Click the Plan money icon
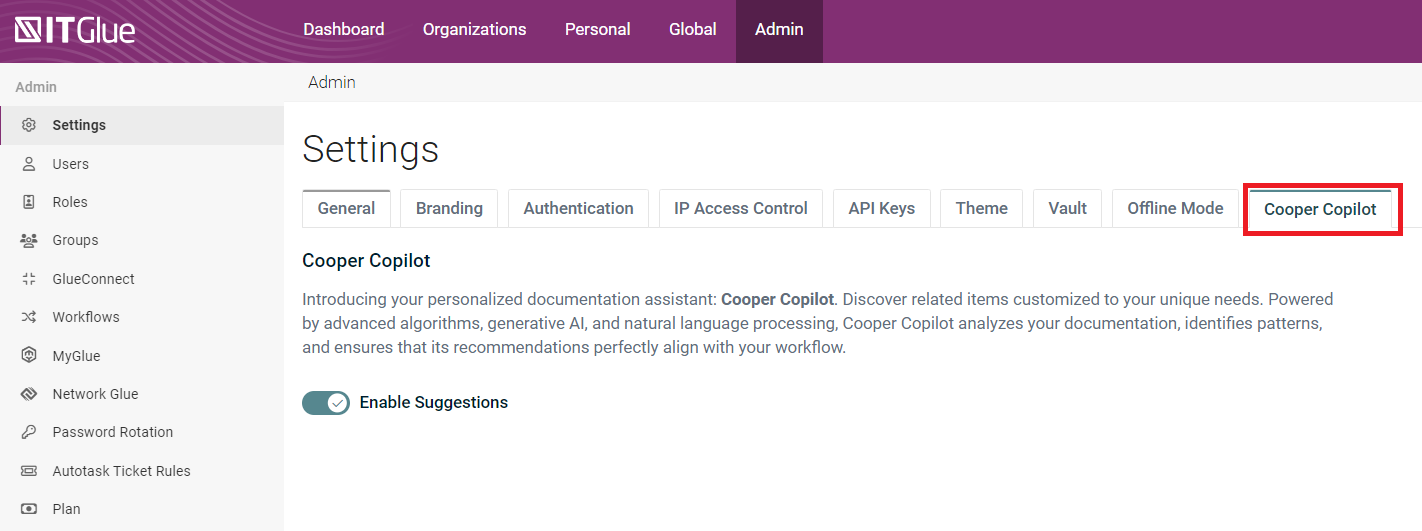The image size is (1422, 531). click(x=29, y=509)
